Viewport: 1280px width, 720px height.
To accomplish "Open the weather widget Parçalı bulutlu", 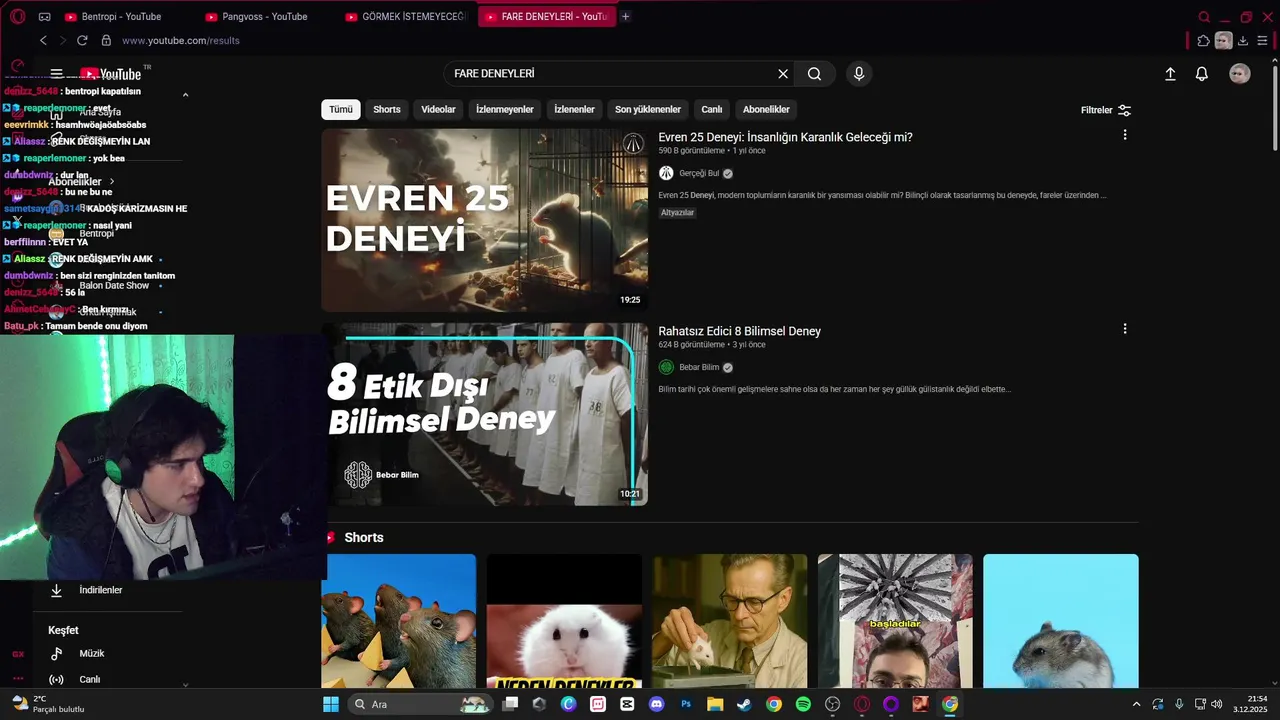I will click(x=48, y=704).
